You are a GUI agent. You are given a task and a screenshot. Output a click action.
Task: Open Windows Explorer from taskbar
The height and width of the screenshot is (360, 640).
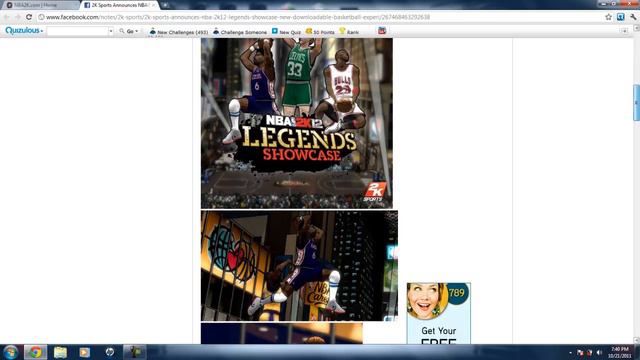coord(60,352)
